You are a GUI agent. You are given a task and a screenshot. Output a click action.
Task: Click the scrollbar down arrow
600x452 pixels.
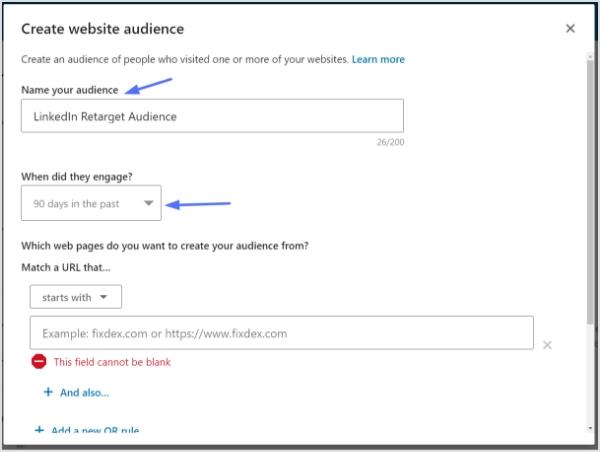tap(591, 429)
